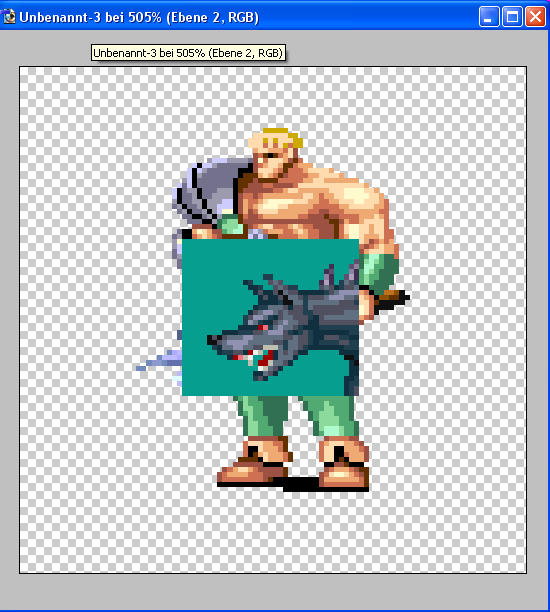Click the Photoshop document icon in title bar
The height and width of the screenshot is (612, 550).
tap(8, 17)
